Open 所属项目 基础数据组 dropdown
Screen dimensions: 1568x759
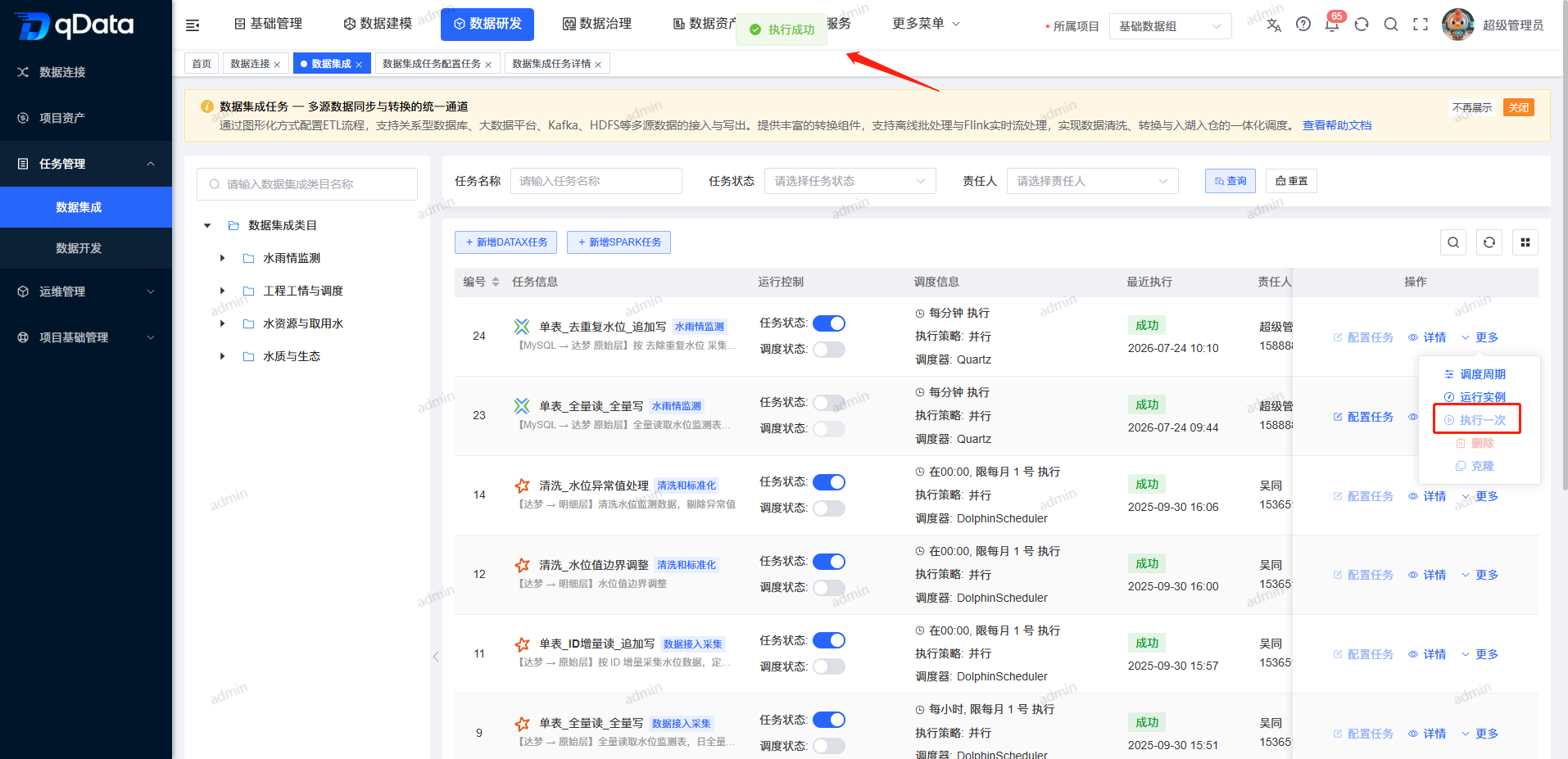tap(1171, 26)
